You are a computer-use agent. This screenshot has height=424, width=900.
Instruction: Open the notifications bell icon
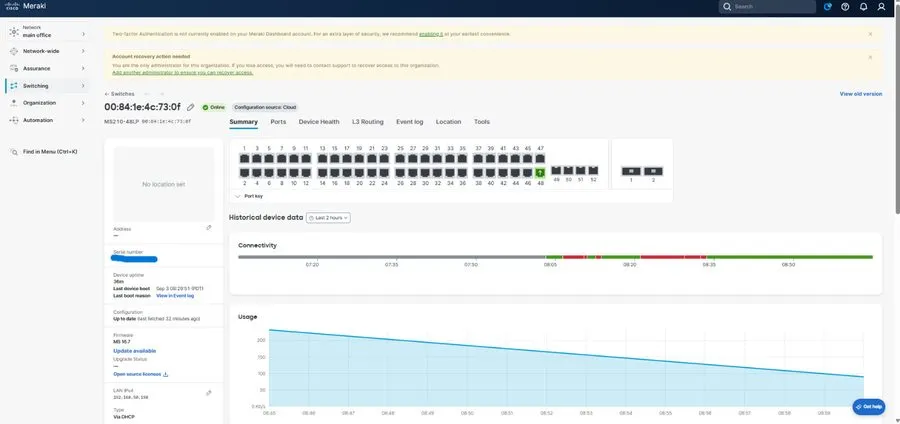(863, 7)
